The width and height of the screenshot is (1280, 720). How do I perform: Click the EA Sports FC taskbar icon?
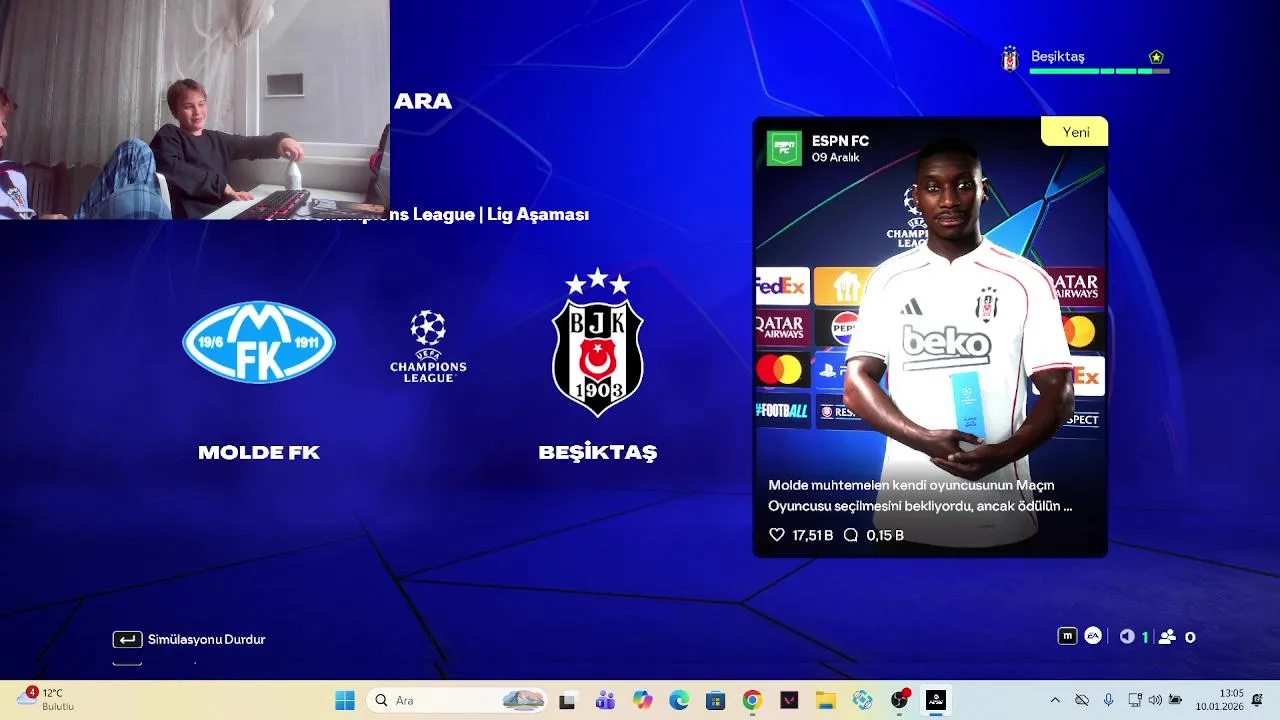[x=936, y=700]
